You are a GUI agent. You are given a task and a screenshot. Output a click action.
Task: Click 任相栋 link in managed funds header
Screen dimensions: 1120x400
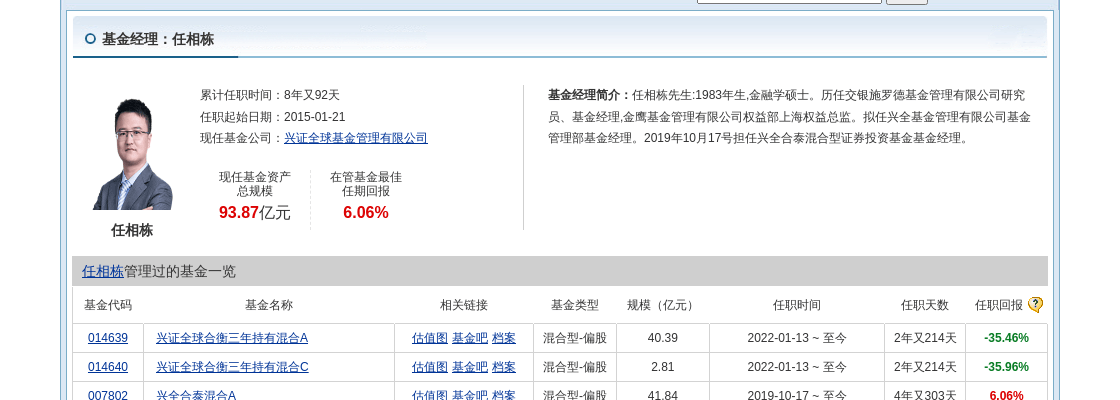(x=103, y=271)
